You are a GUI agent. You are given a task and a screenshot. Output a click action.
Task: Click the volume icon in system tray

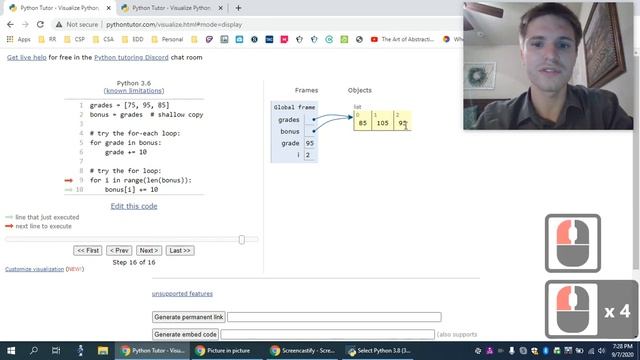[602, 351]
